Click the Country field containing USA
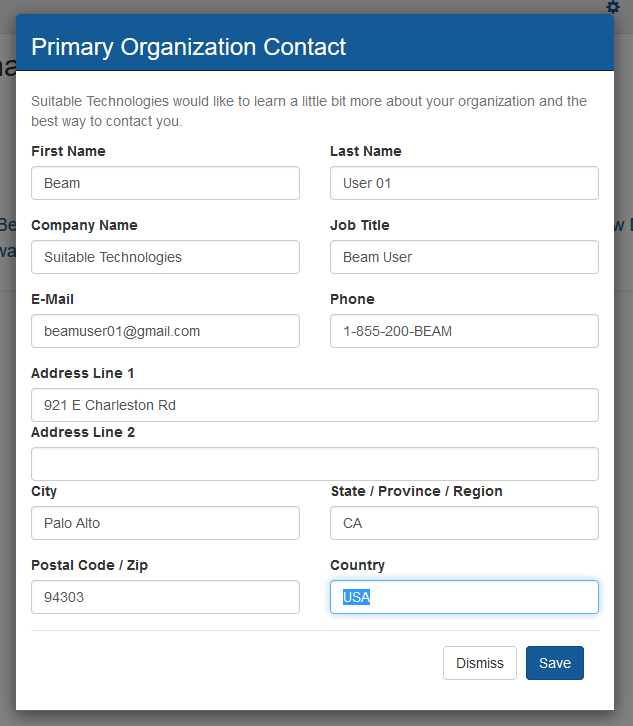This screenshot has width=633, height=726. 464,597
